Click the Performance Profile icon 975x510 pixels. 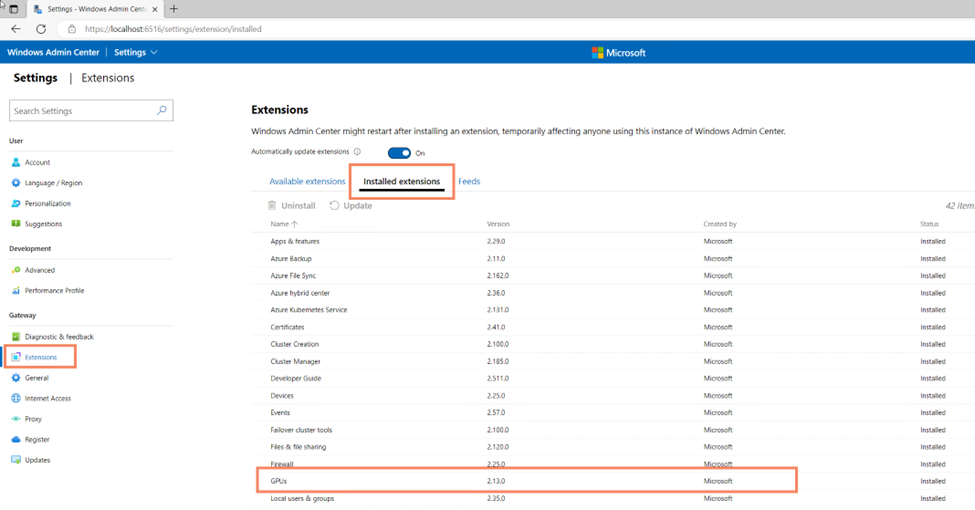tap(16, 290)
